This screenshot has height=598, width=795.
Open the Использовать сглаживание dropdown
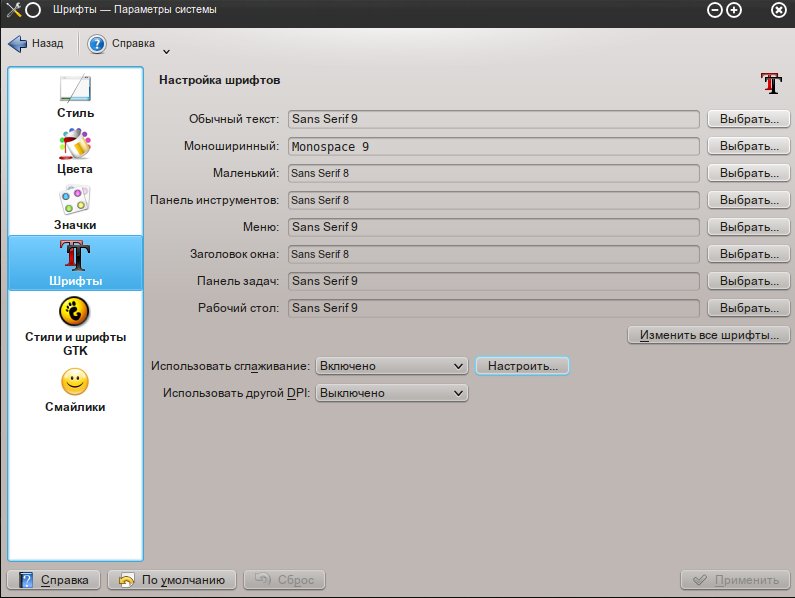(x=391, y=366)
